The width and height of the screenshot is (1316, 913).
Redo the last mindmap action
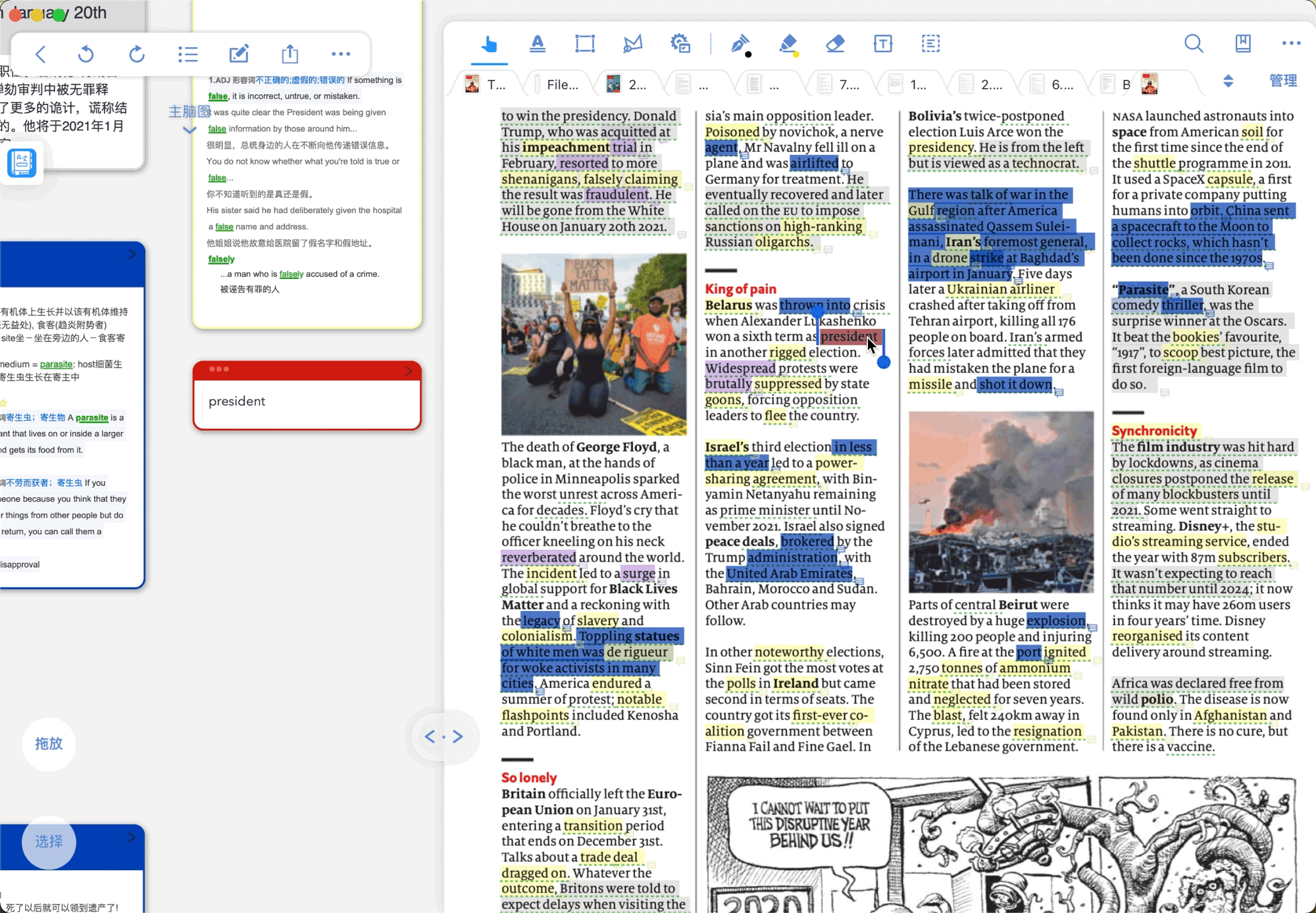click(137, 54)
